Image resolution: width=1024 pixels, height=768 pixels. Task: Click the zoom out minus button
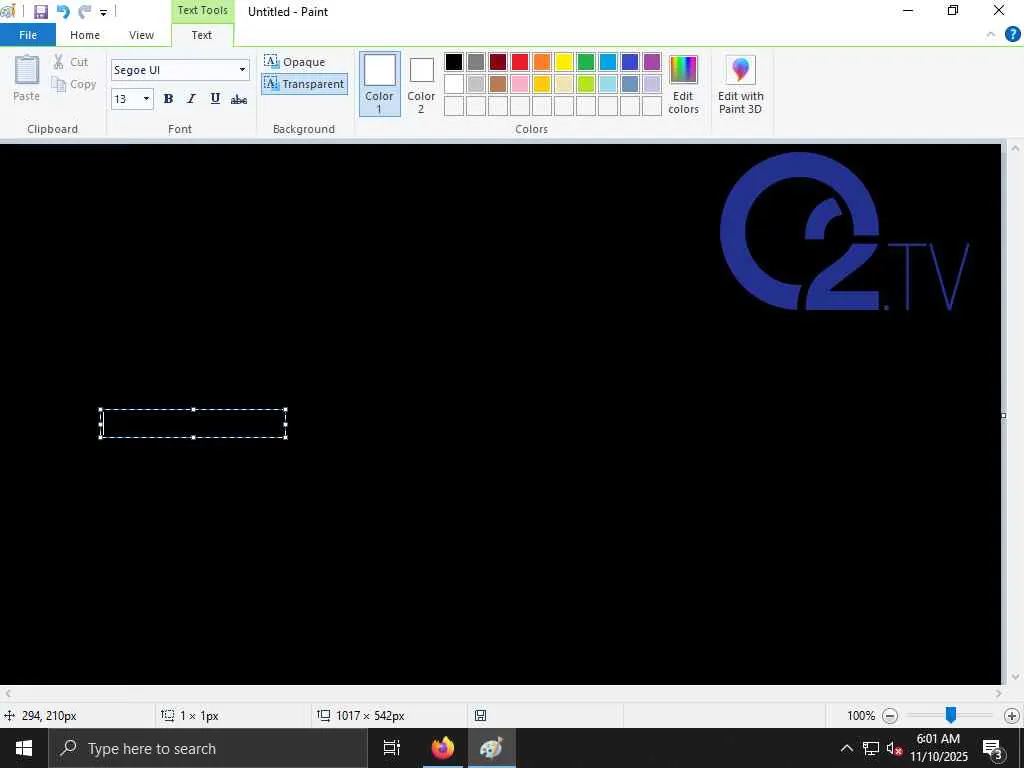889,716
